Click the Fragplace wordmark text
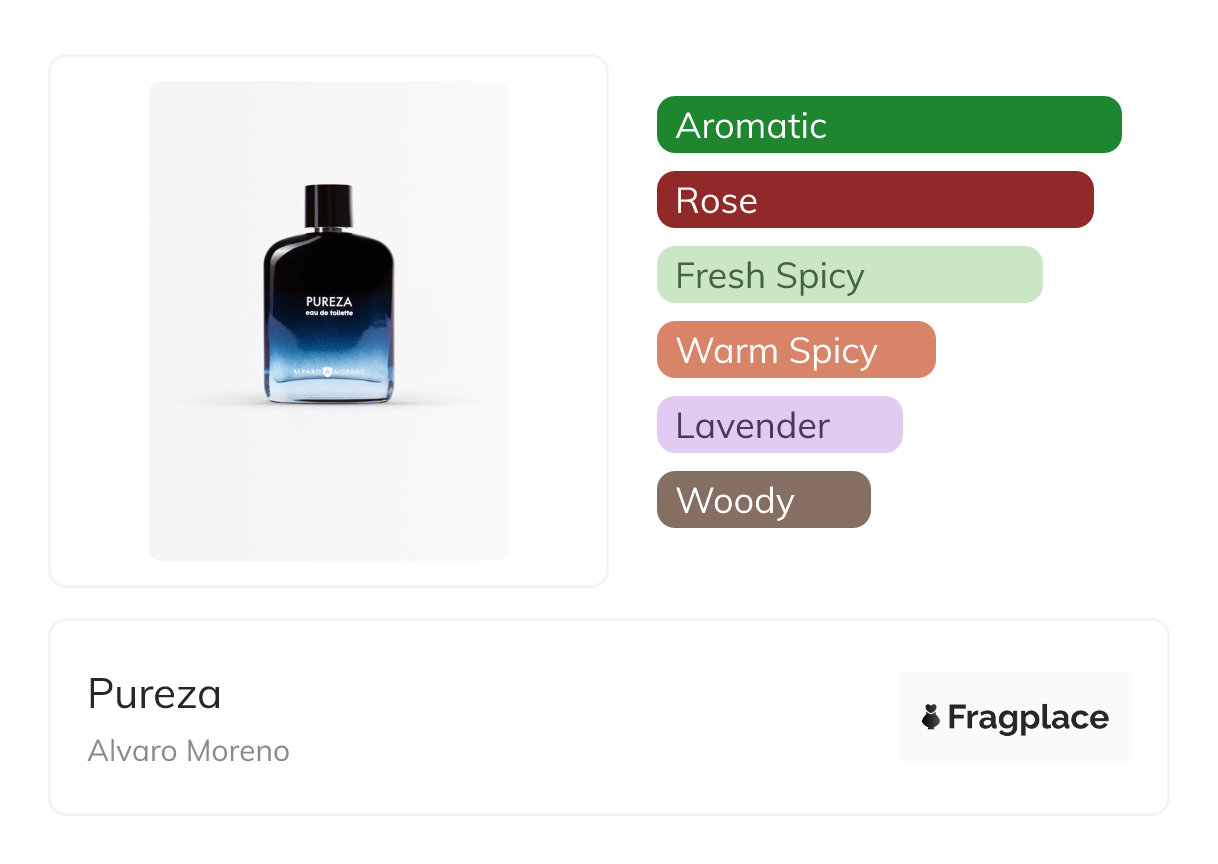Viewport: 1218px width, 864px height. 1028,717
